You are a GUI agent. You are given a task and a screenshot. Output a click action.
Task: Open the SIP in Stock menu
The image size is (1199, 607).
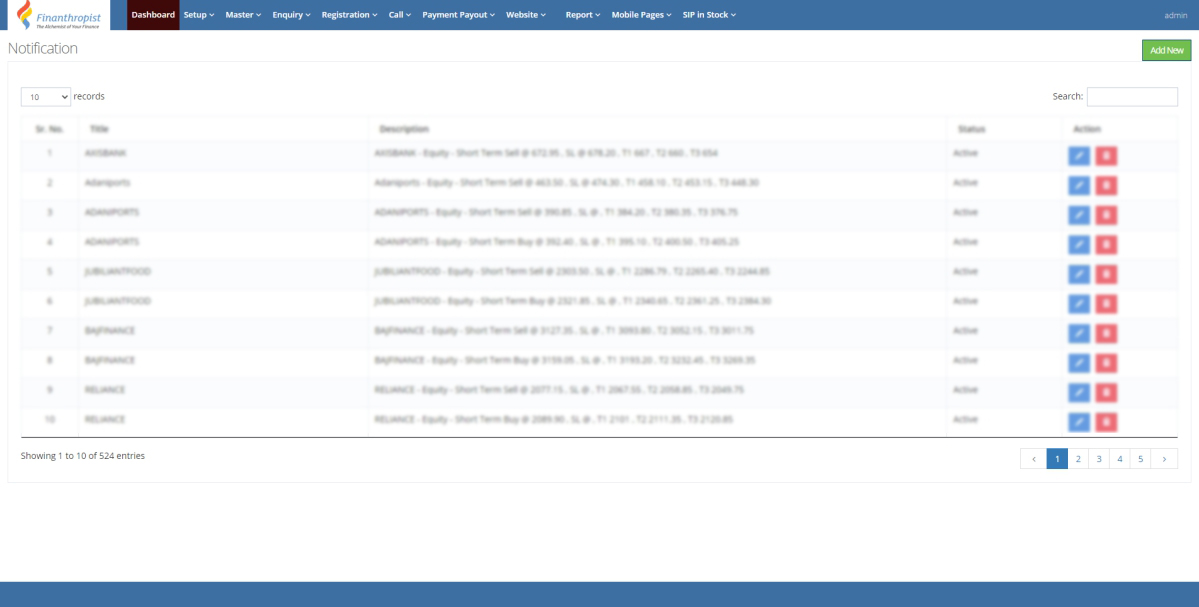point(709,15)
